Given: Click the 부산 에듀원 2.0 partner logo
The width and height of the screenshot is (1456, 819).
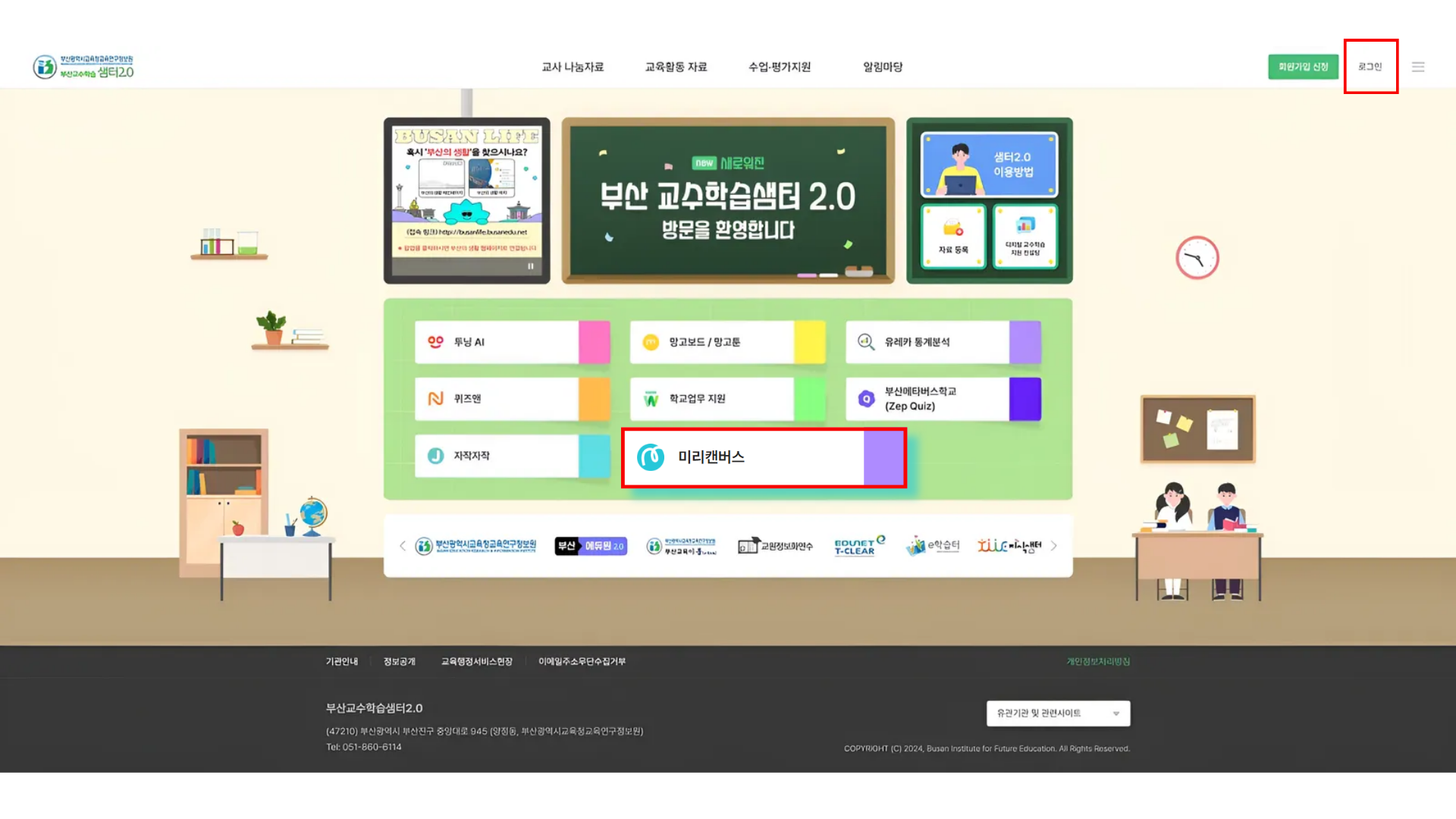Looking at the screenshot, I should [591, 546].
